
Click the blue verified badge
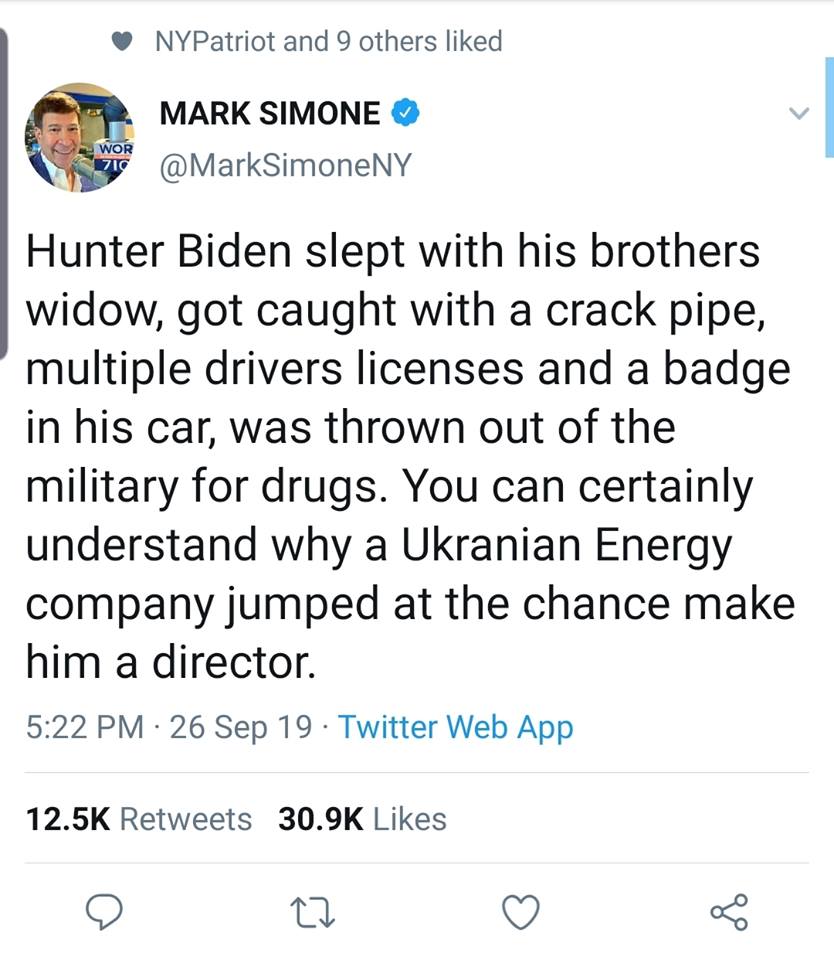(x=404, y=114)
